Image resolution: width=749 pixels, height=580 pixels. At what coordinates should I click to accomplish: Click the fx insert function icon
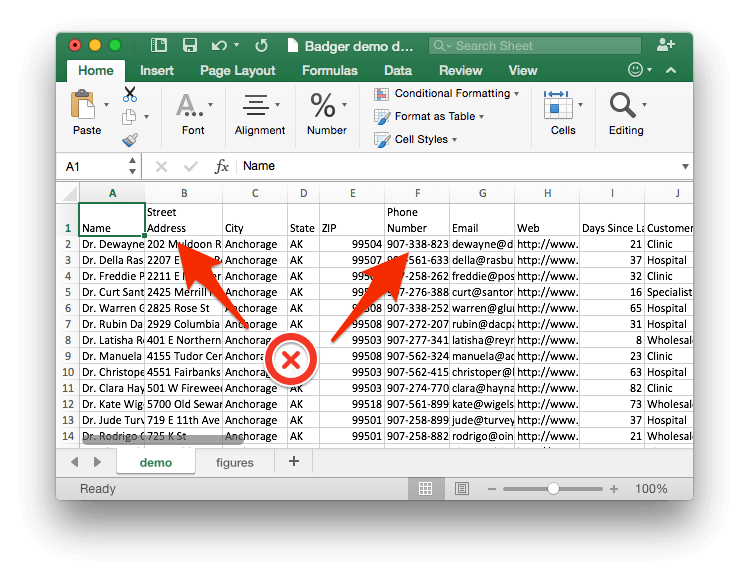pos(221,166)
